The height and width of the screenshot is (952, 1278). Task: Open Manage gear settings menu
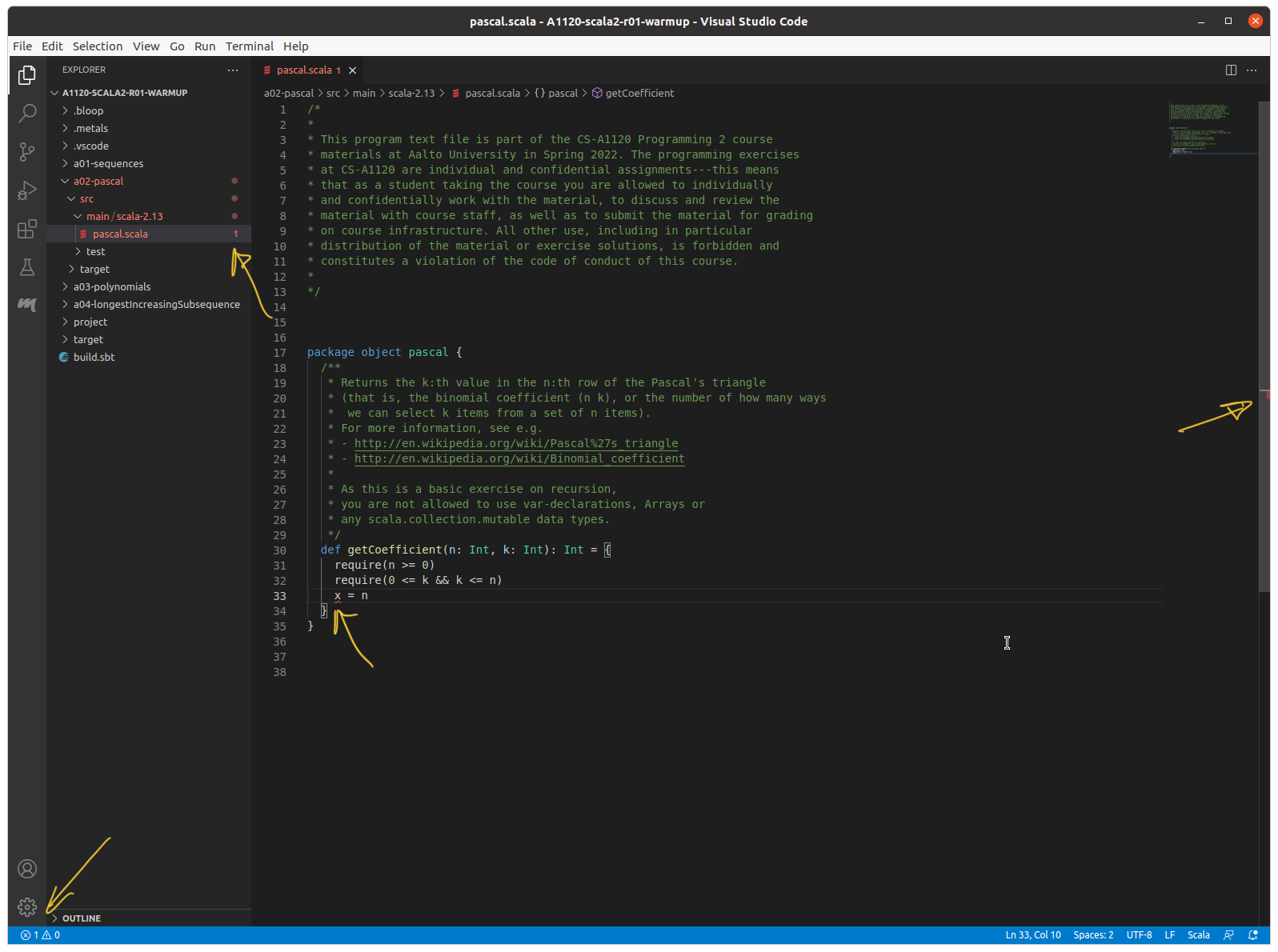pos(27,907)
